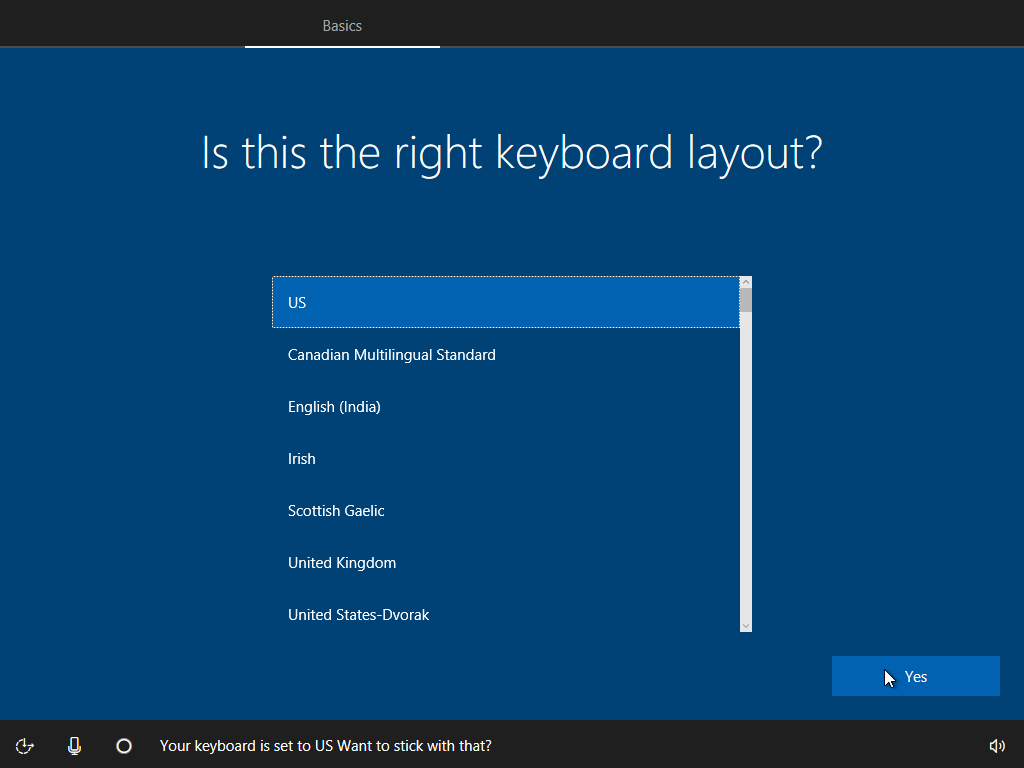
Task: Click the keyboard list scrollbar thumb
Action: coord(746,300)
